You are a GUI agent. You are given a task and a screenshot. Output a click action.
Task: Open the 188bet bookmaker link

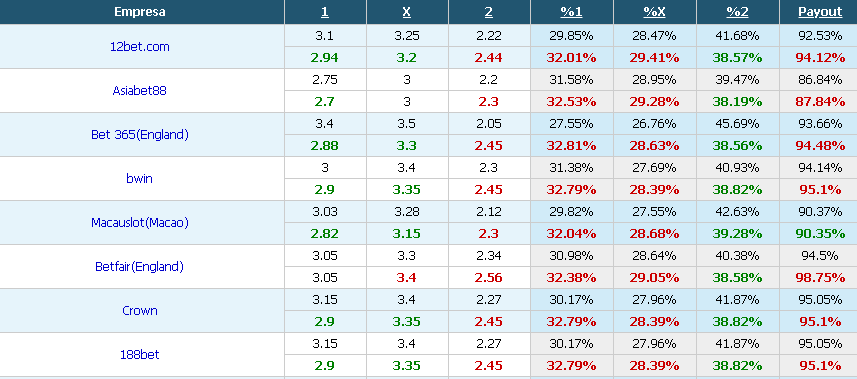(139, 354)
